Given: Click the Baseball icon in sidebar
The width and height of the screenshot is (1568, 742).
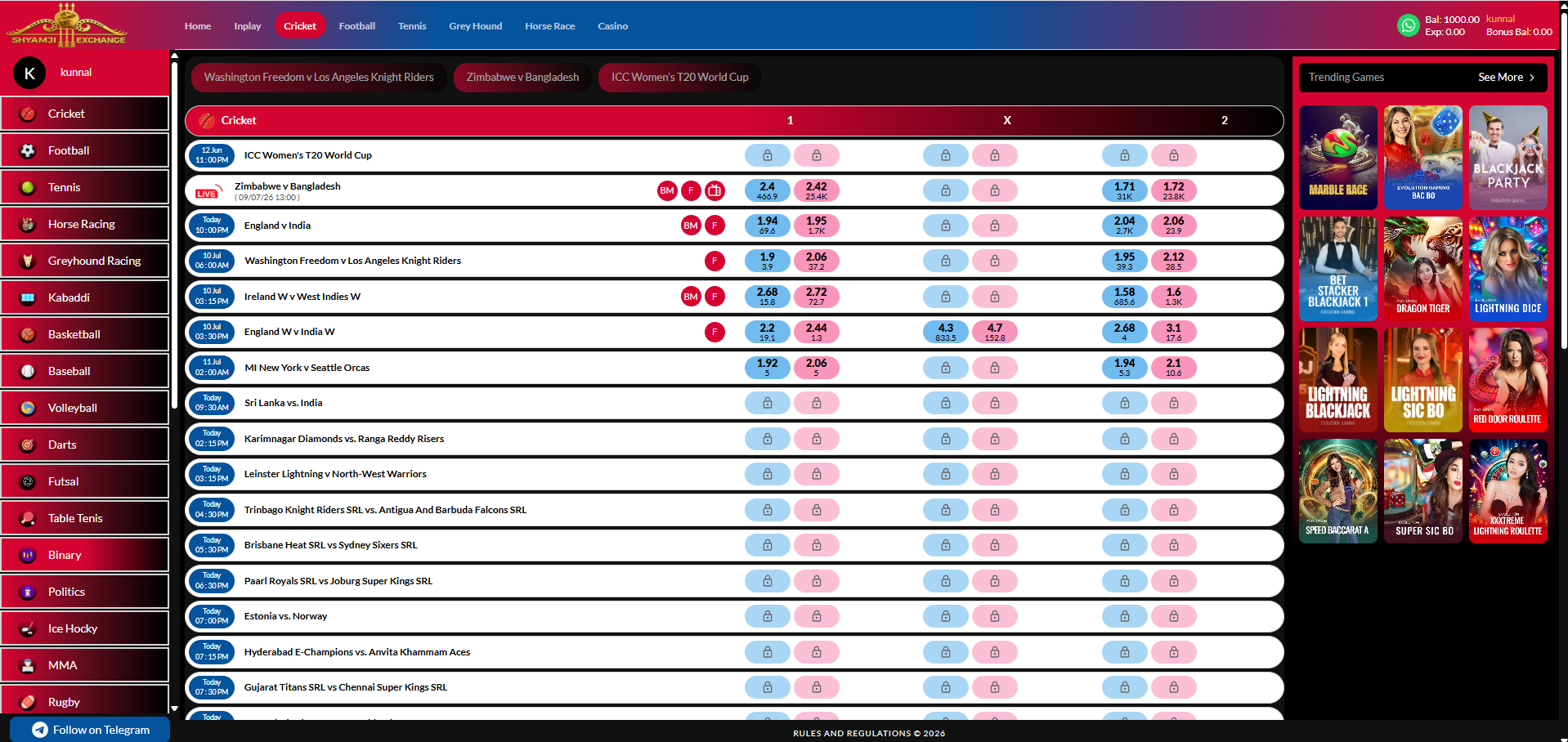Looking at the screenshot, I should [28, 371].
